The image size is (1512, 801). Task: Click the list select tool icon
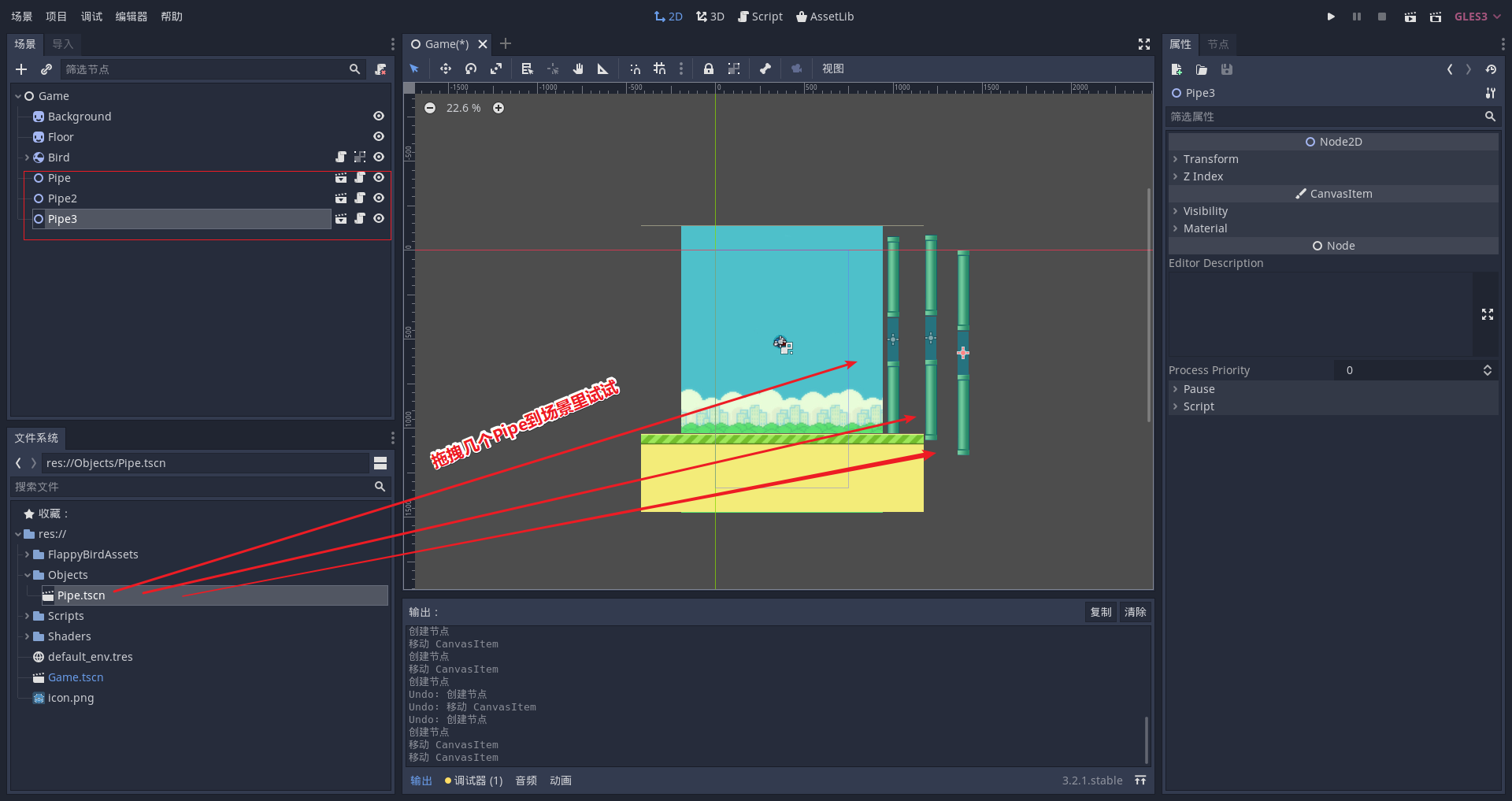pos(528,69)
